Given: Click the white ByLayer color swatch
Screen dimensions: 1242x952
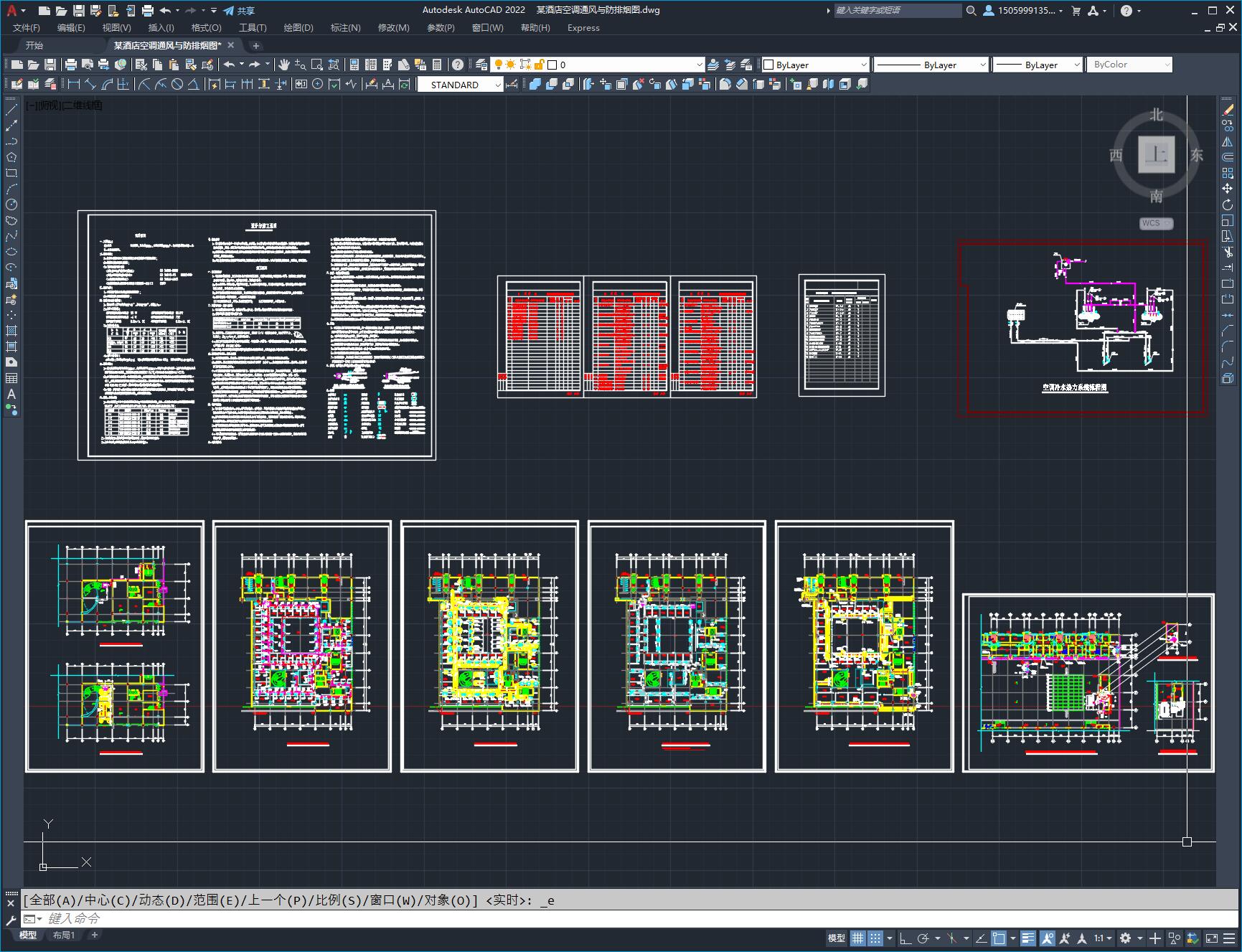Looking at the screenshot, I should [x=768, y=65].
